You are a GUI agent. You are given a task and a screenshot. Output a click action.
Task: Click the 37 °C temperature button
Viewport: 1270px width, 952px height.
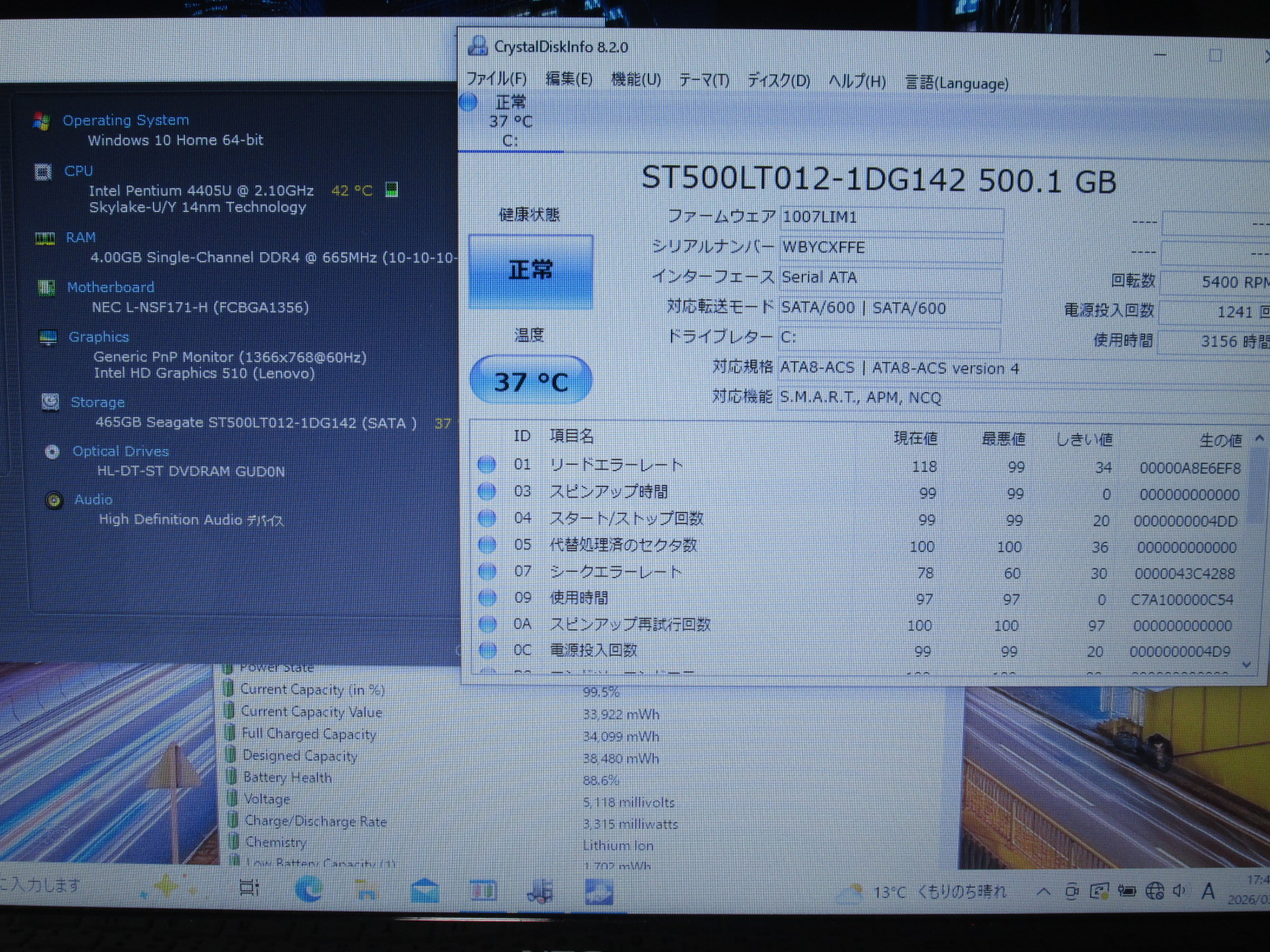pyautogui.click(x=530, y=381)
